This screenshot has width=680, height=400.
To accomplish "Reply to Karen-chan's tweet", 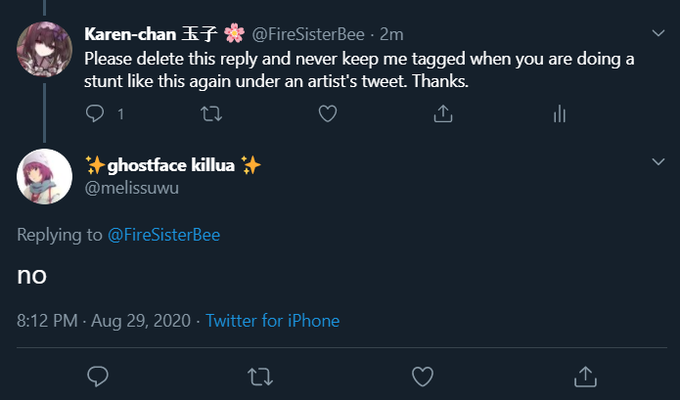I will click(x=96, y=114).
